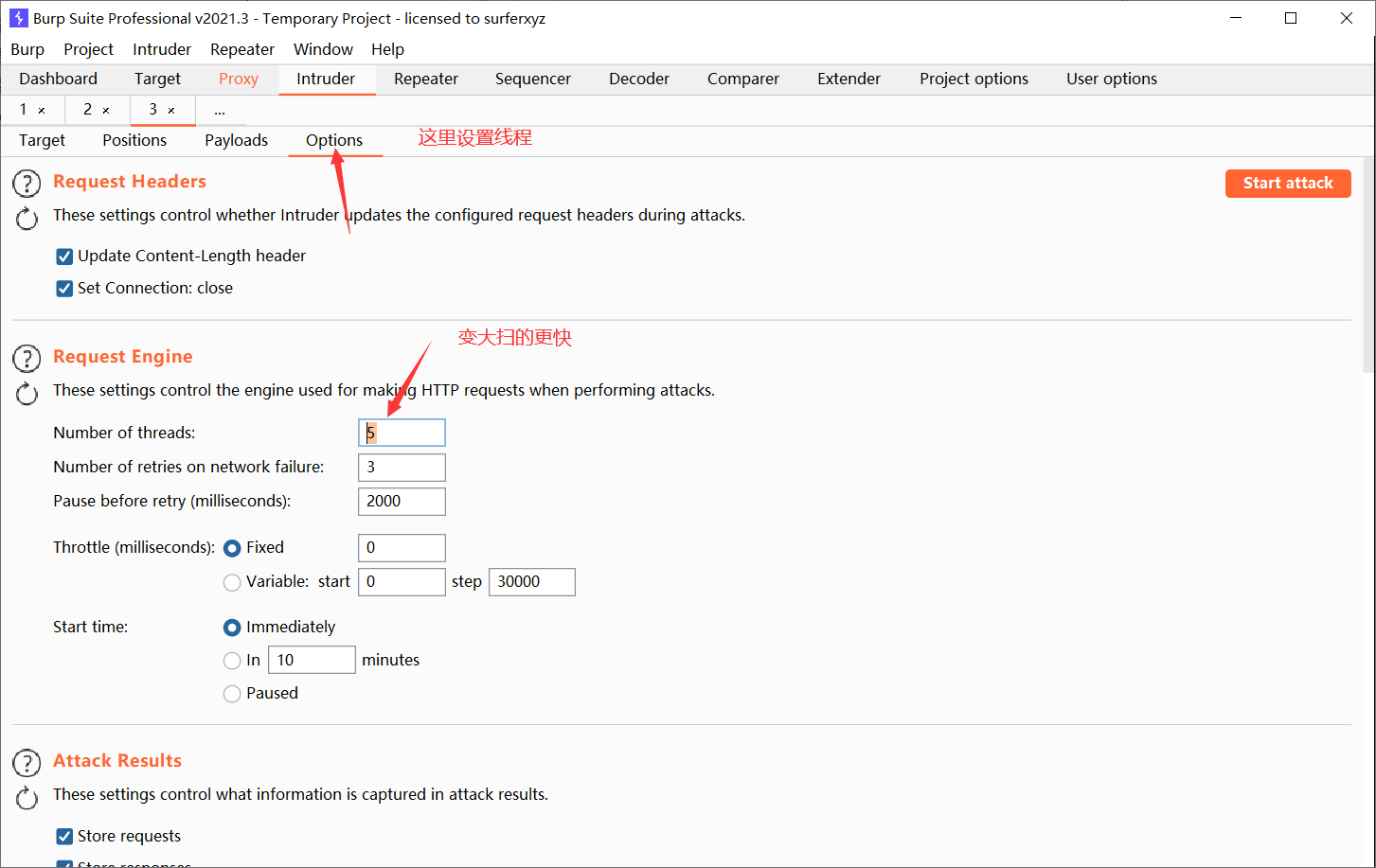Select Intruder attack tab 2
The image size is (1376, 868).
[87, 110]
